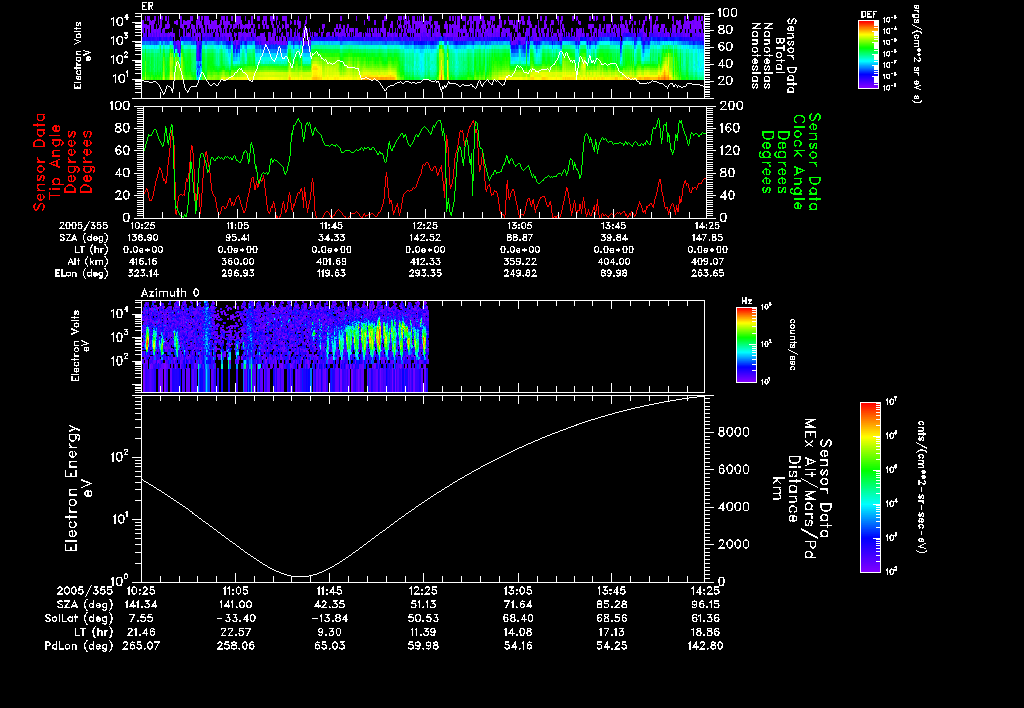This screenshot has height=708, width=1024.
Task: Click the ELon value 323.14
Action: coord(142,273)
